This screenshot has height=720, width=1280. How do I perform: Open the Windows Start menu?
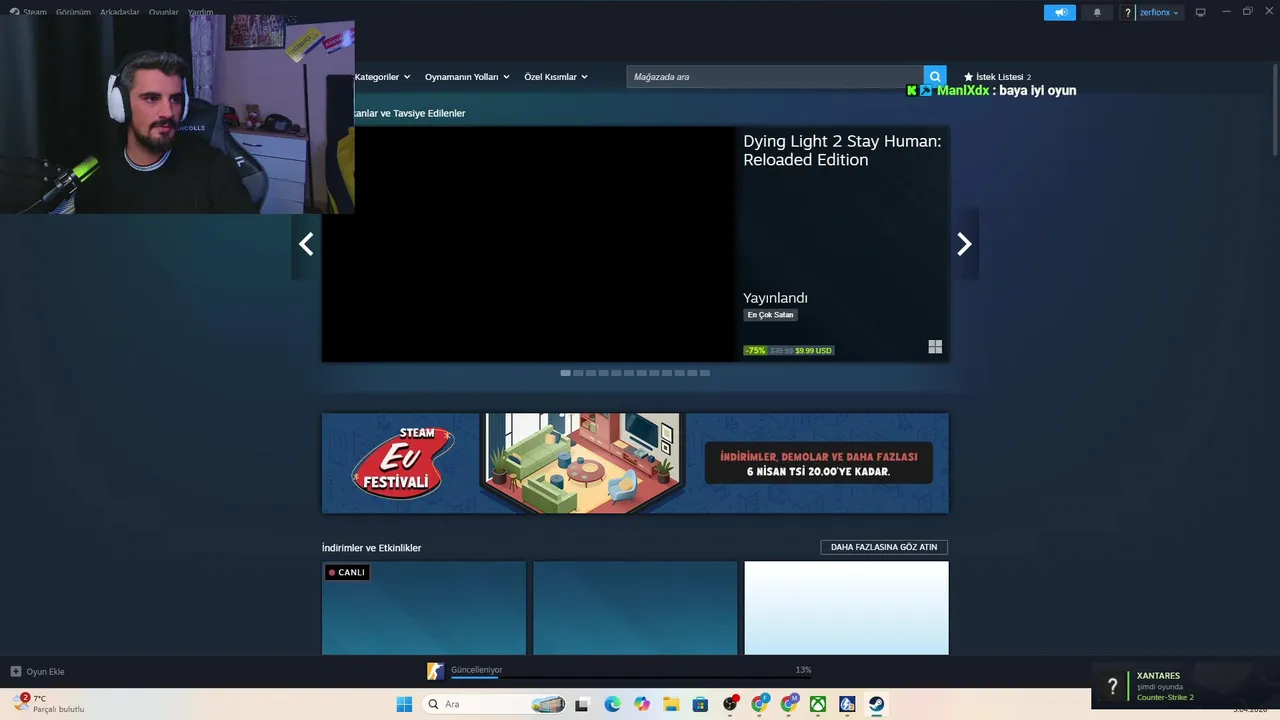404,704
